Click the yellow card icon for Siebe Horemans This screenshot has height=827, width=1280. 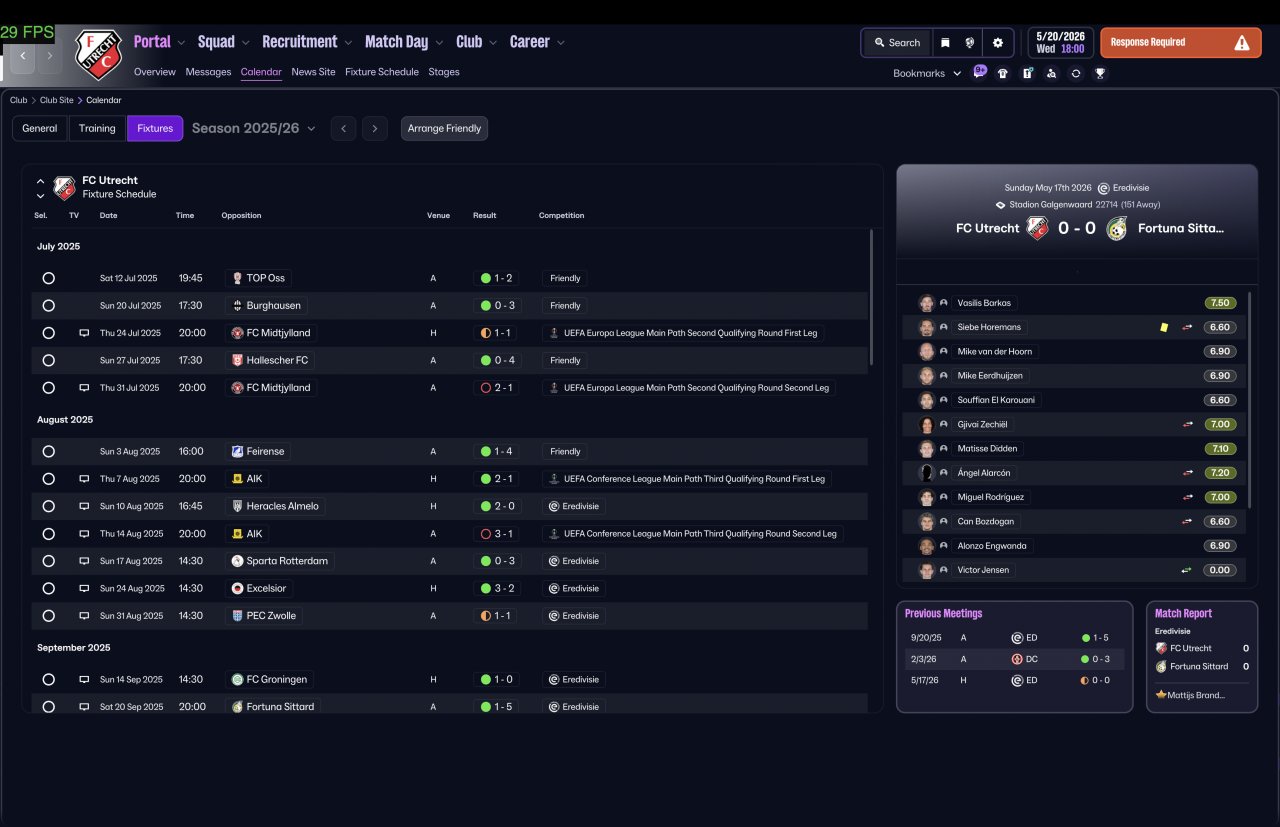point(1164,327)
